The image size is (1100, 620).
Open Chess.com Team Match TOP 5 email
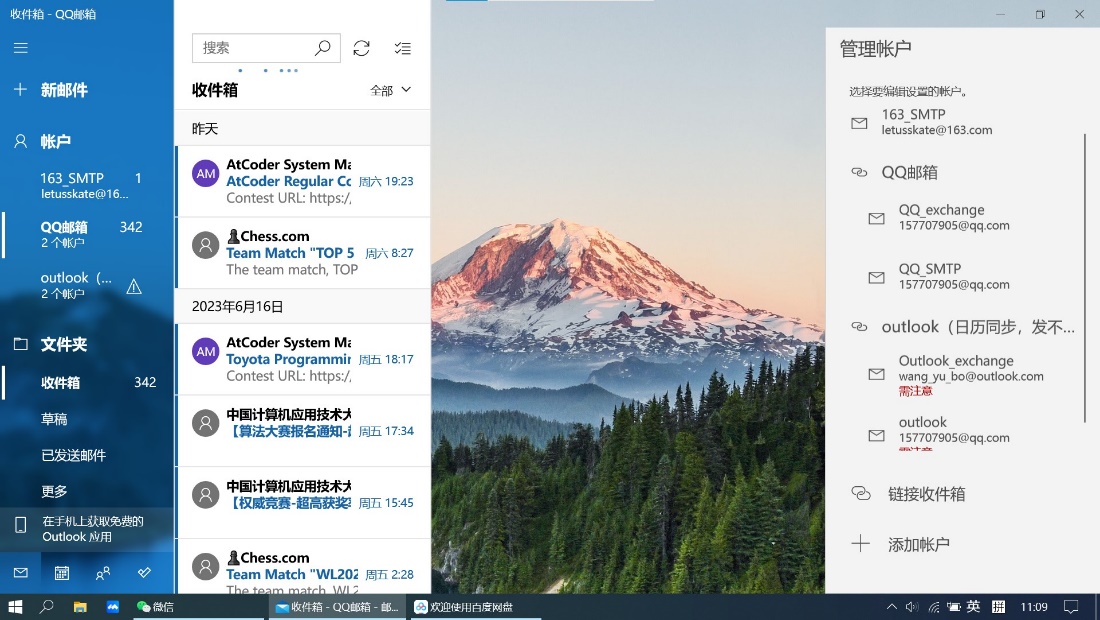(x=302, y=252)
